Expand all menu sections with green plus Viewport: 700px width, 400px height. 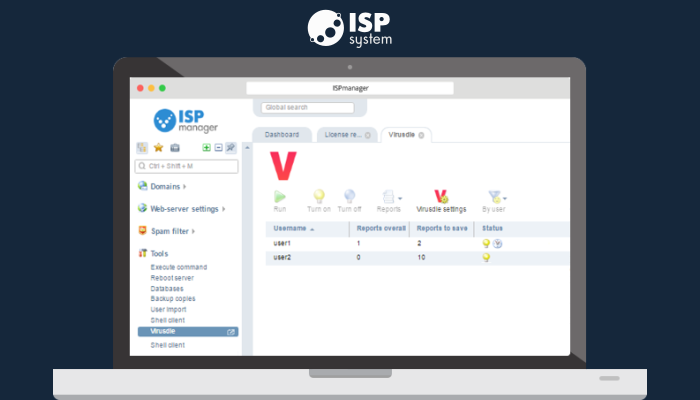[206, 148]
